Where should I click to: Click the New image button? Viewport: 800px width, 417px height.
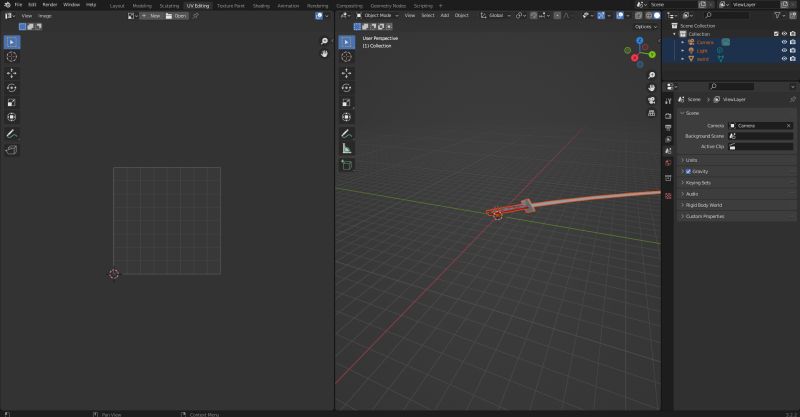[152, 16]
